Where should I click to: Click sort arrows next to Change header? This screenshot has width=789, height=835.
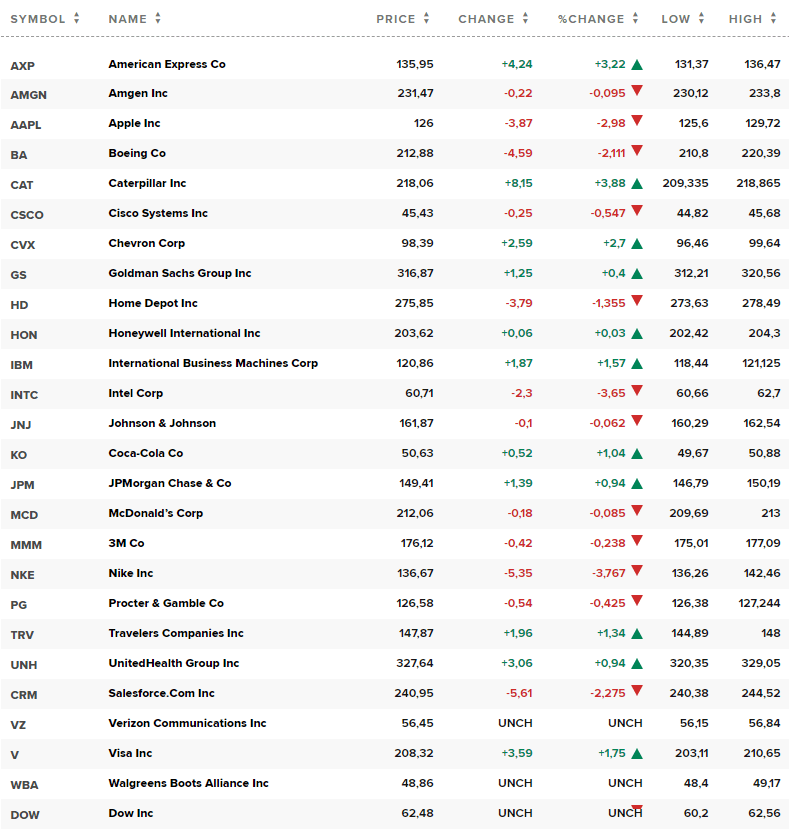(525, 19)
